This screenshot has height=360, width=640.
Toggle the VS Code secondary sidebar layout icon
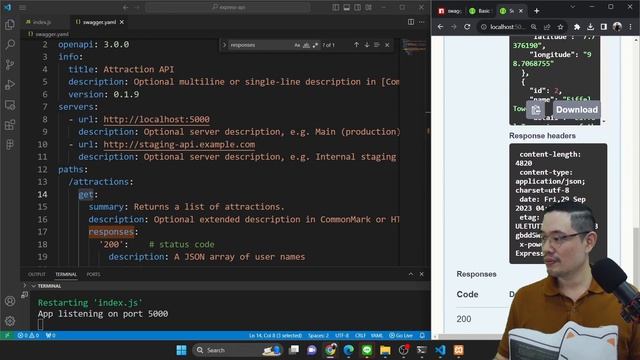pyautogui.click(x=358, y=7)
